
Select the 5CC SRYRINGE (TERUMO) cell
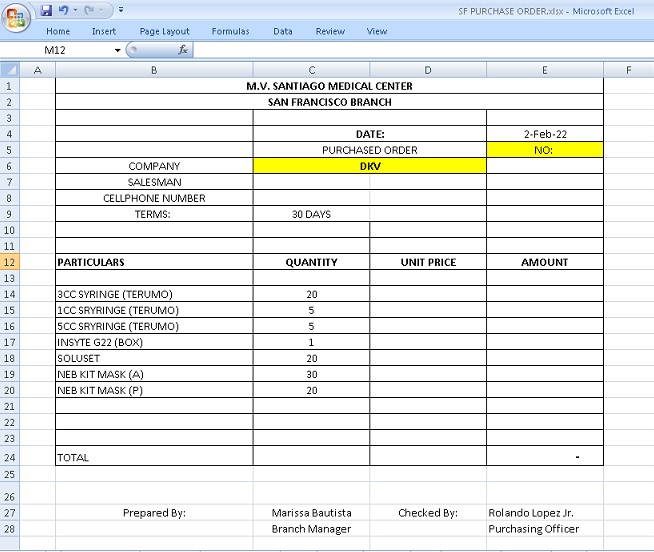154,326
